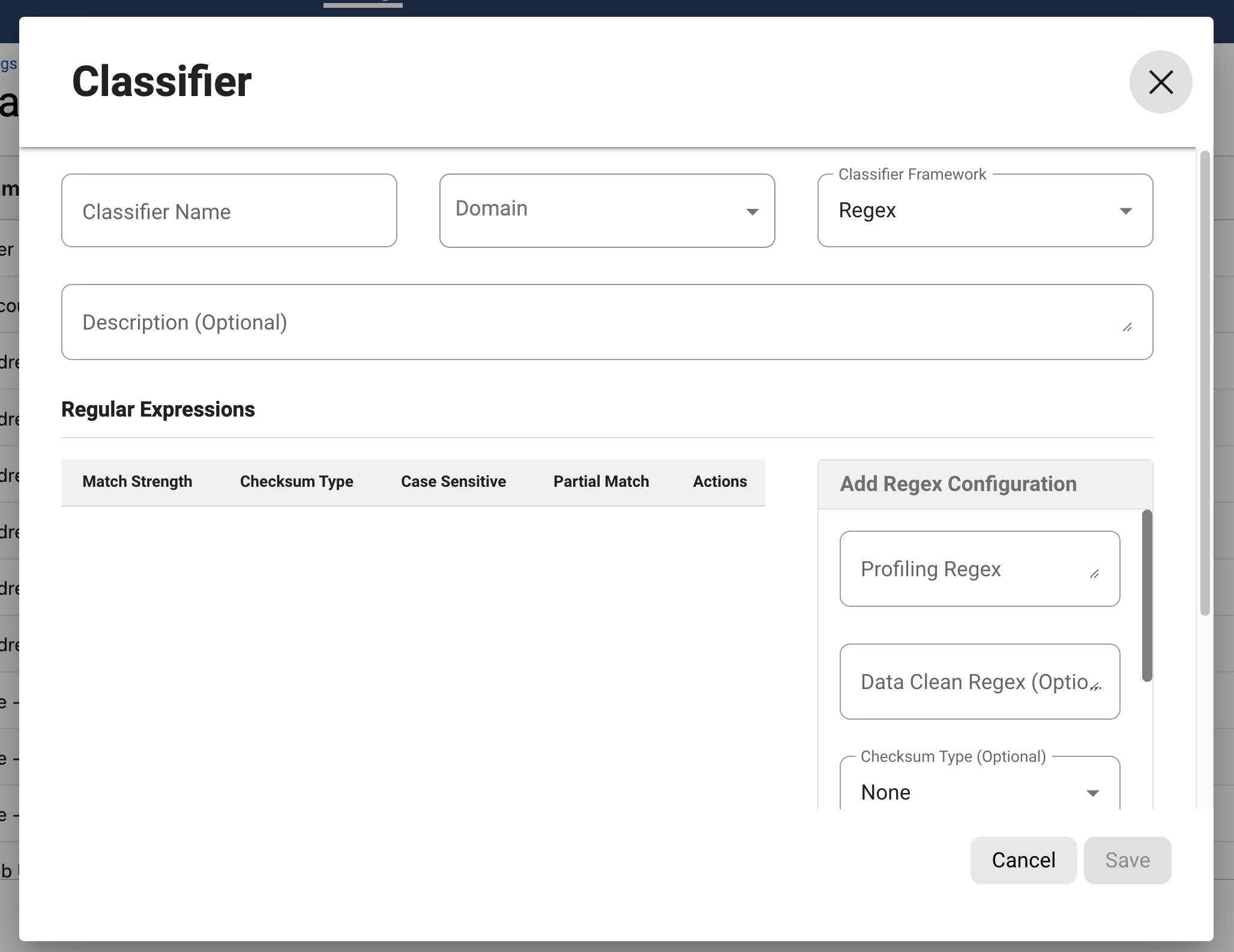
Task: Close the Classifier dialog with X
Action: 1160,82
